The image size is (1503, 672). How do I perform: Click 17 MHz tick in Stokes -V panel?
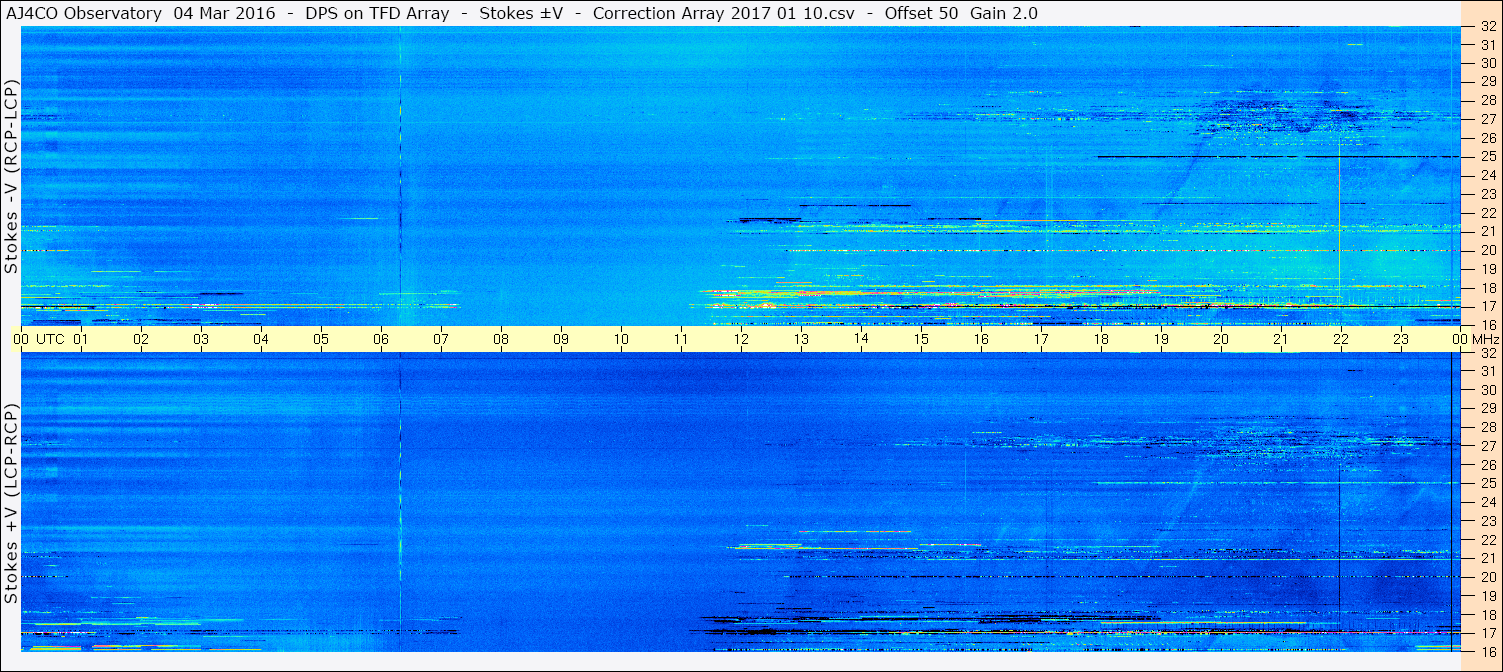1488,306
